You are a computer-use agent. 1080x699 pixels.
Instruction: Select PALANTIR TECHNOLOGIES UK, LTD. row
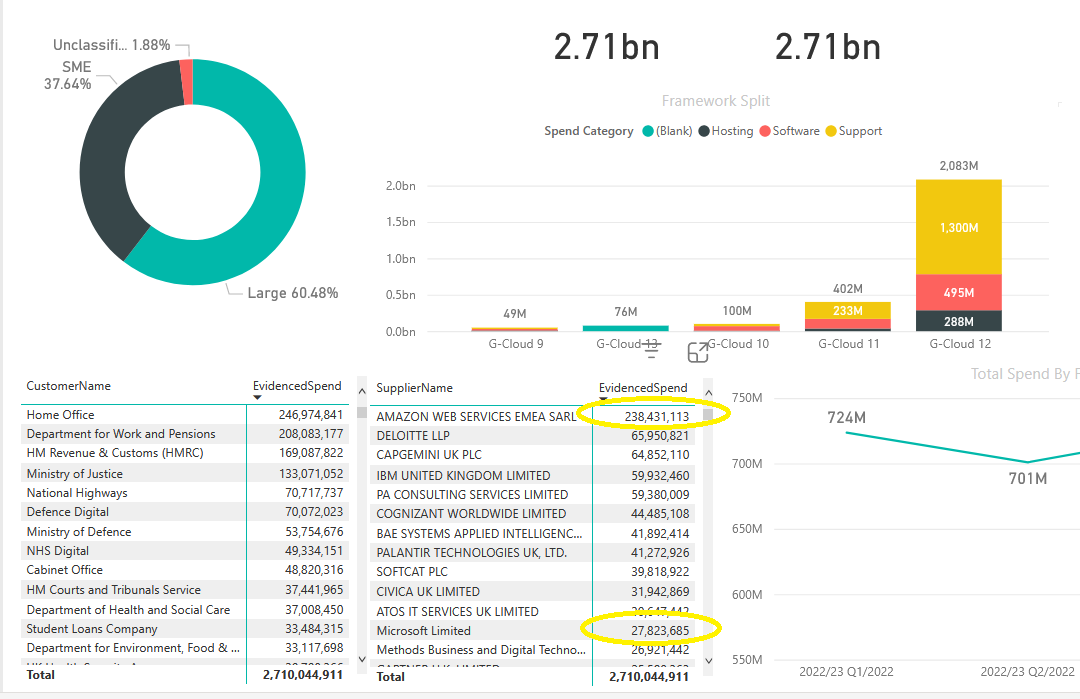point(532,552)
